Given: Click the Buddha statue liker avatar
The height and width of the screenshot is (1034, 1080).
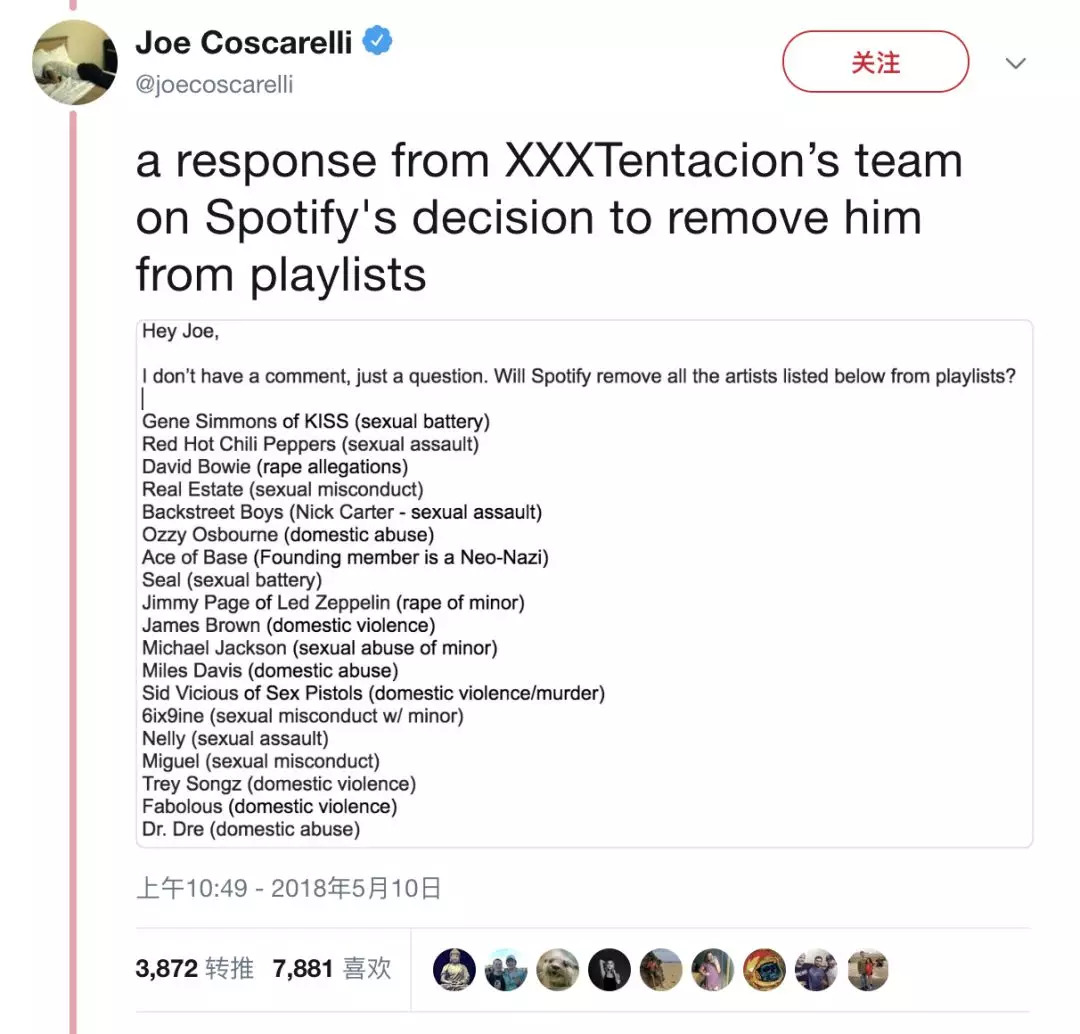Looking at the screenshot, I should (454, 969).
